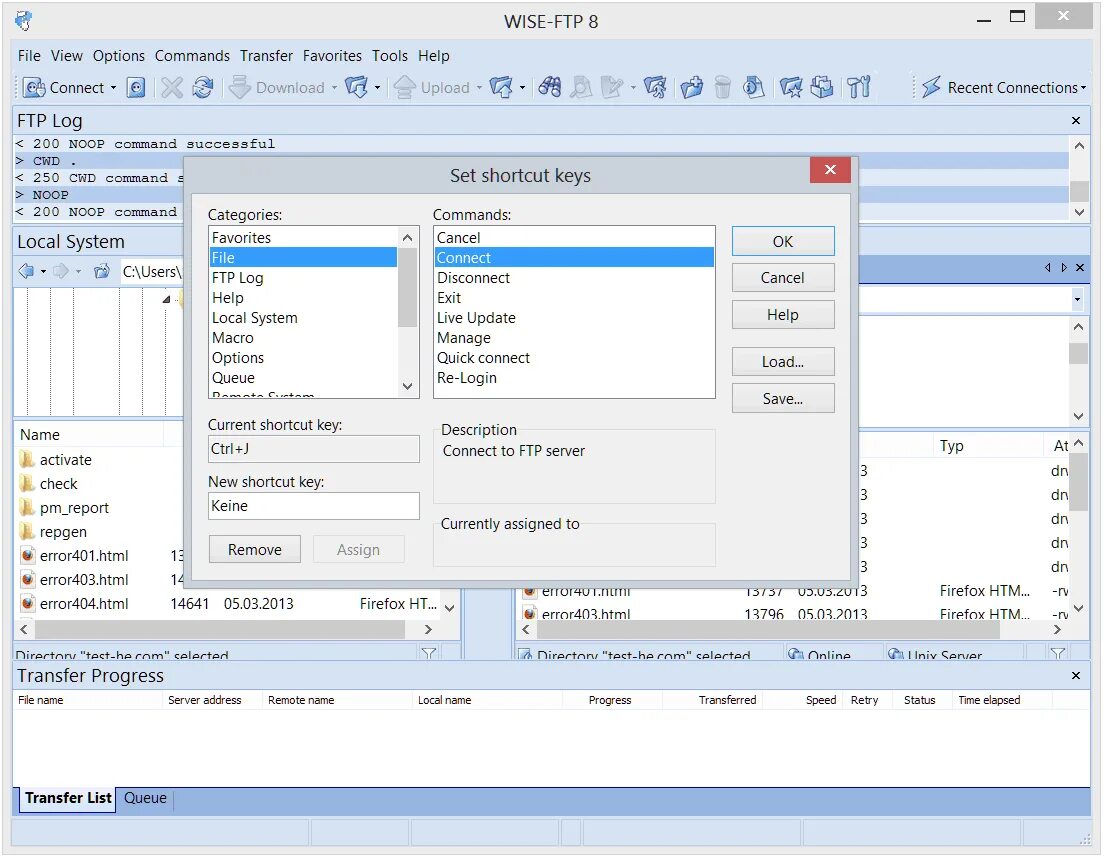1105x859 pixels.
Task: Select Favorites in Categories list
Action: point(303,237)
